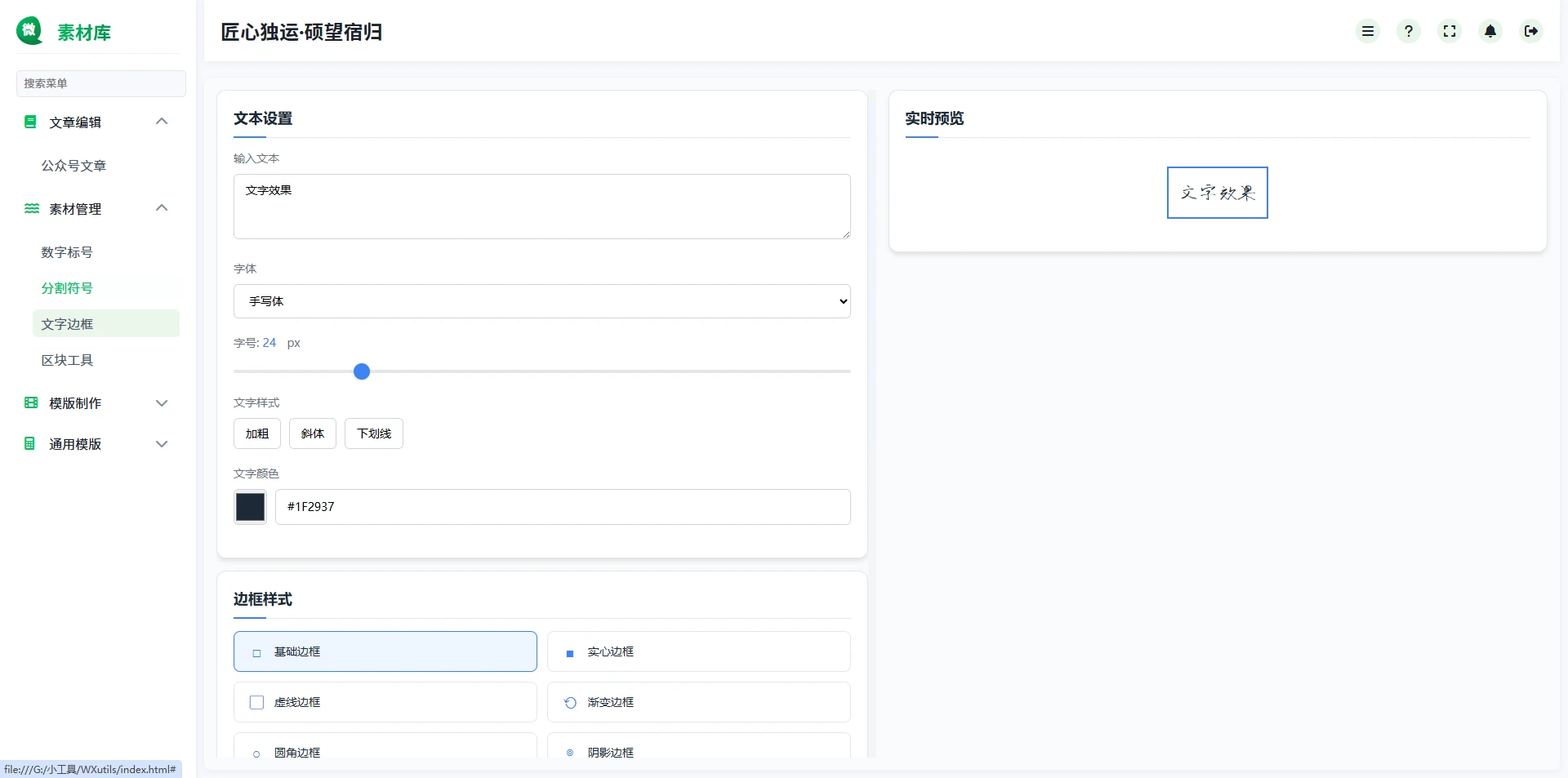This screenshot has width=1568, height=778.
Task: Toggle 下划线 underline text style
Action: (374, 433)
